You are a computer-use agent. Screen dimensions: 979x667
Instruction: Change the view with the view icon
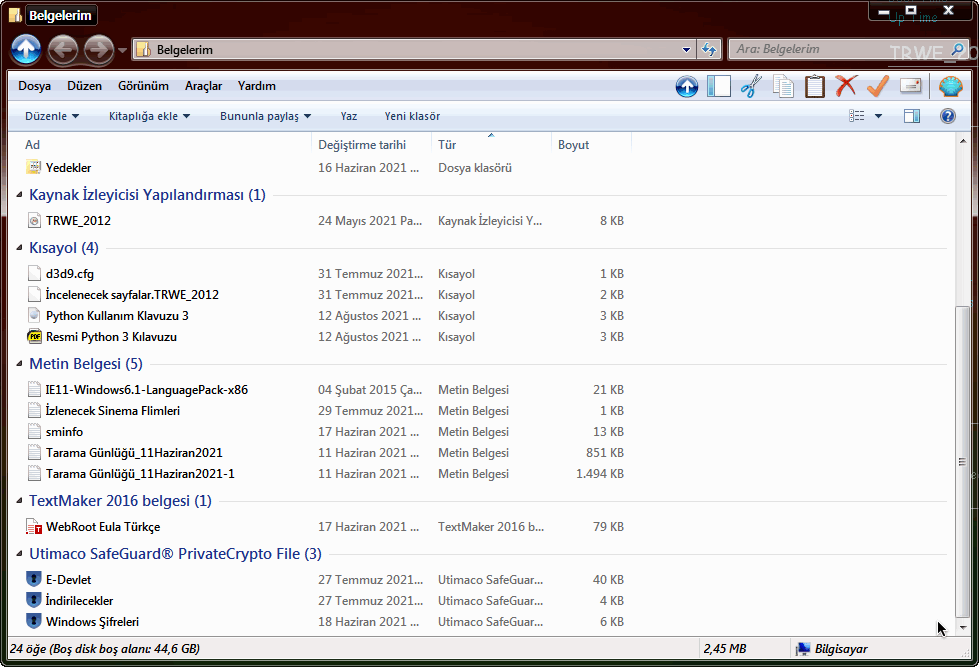[857, 116]
